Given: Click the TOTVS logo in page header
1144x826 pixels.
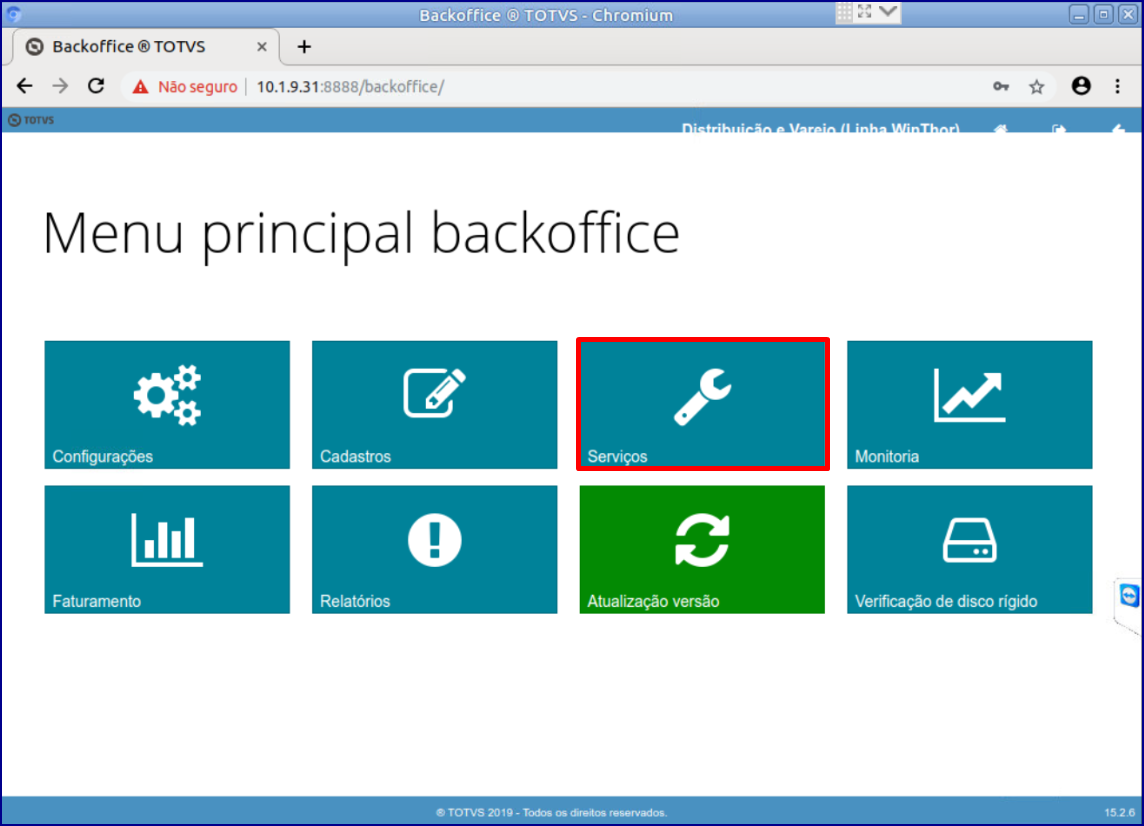Looking at the screenshot, I should coord(31,120).
